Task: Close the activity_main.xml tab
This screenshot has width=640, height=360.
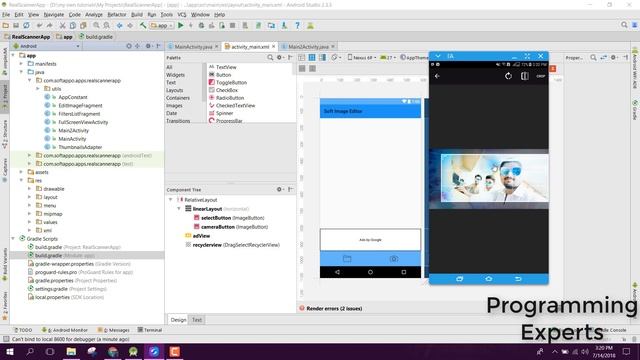Action: (x=274, y=47)
